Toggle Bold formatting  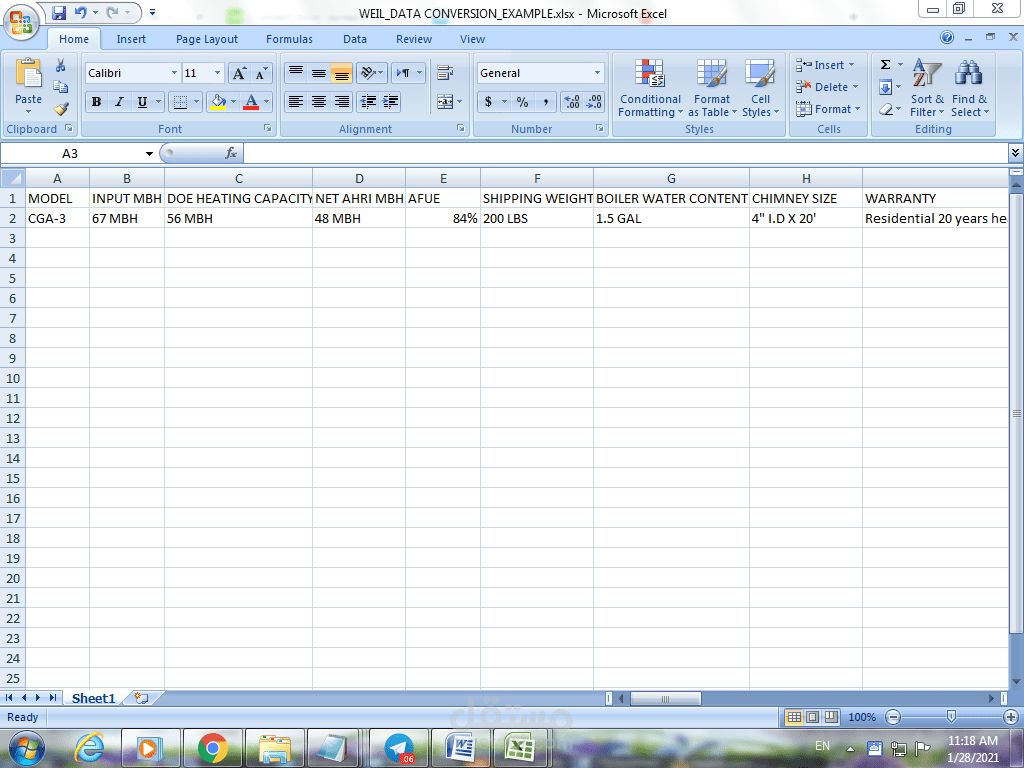97,102
